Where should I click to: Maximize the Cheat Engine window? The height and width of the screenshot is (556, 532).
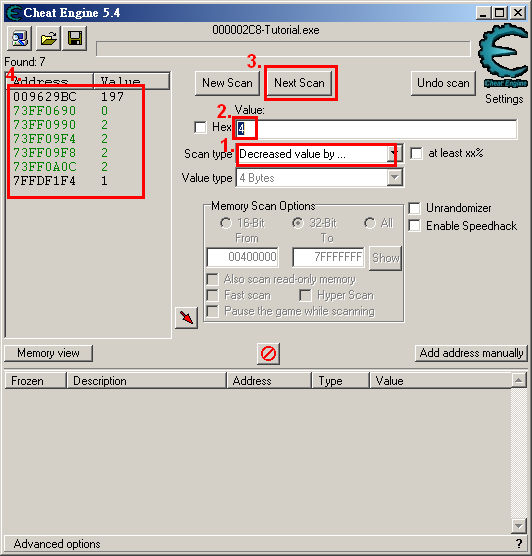point(500,13)
